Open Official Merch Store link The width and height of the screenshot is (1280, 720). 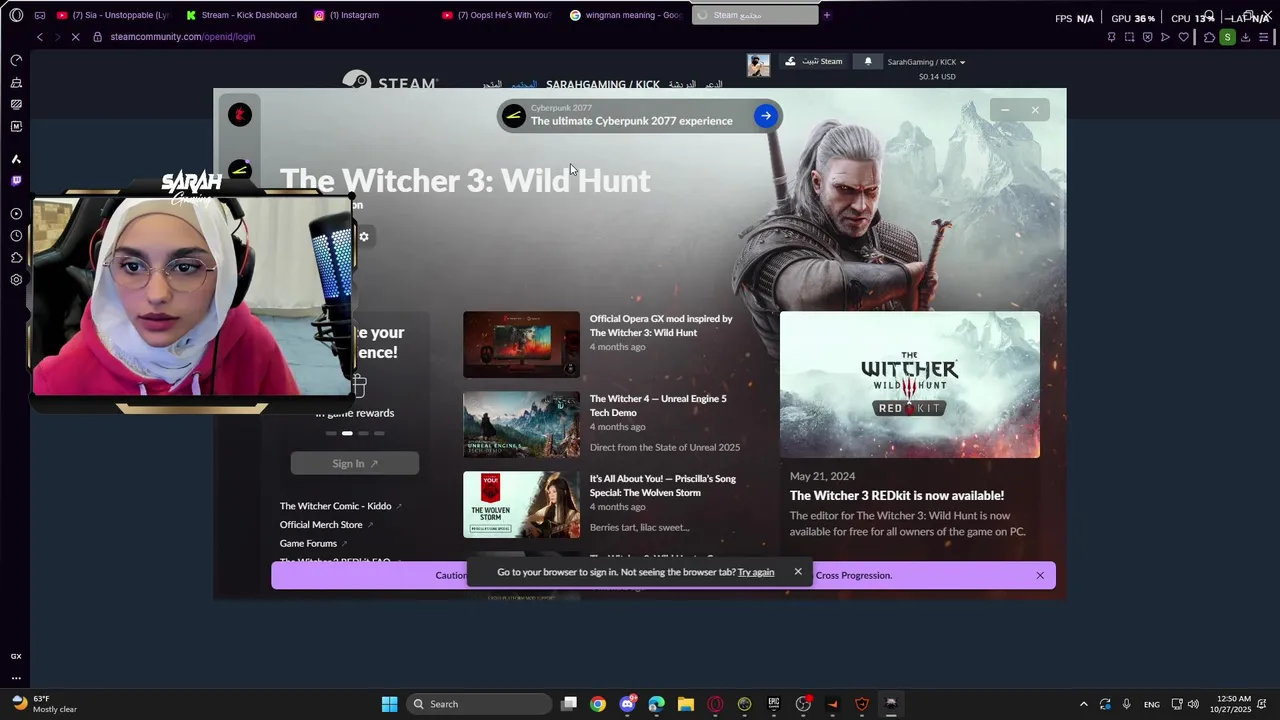click(x=326, y=525)
